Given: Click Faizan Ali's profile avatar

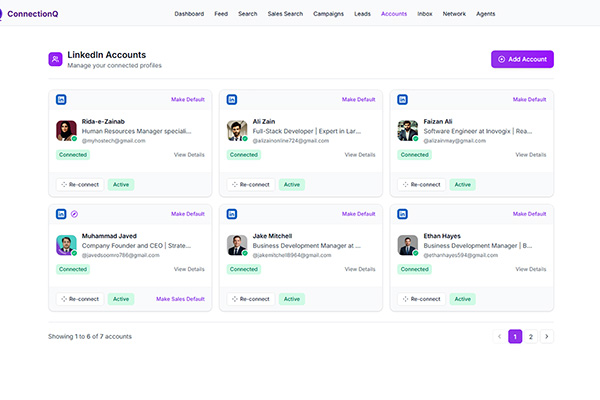Looking at the screenshot, I should click(x=408, y=131).
